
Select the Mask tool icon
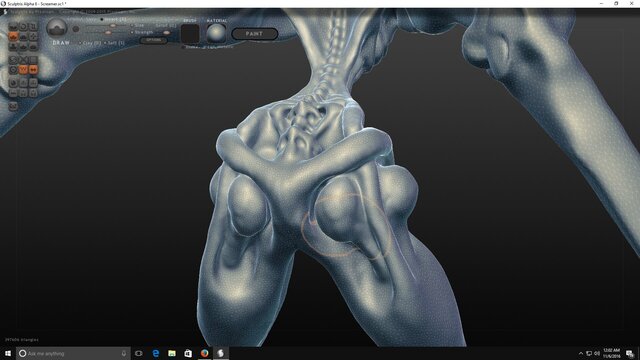13,69
